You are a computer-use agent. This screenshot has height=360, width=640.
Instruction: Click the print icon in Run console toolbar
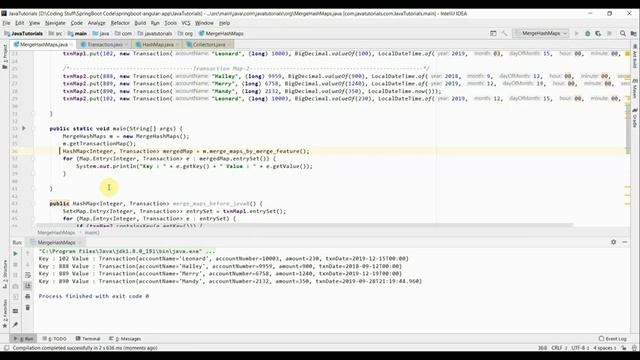tap(28, 296)
